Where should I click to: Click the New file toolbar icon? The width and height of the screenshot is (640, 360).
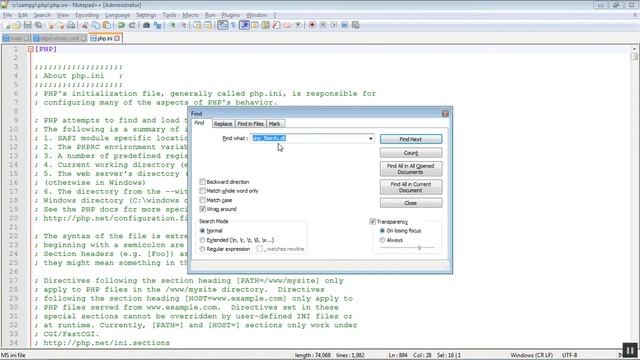(7, 25)
